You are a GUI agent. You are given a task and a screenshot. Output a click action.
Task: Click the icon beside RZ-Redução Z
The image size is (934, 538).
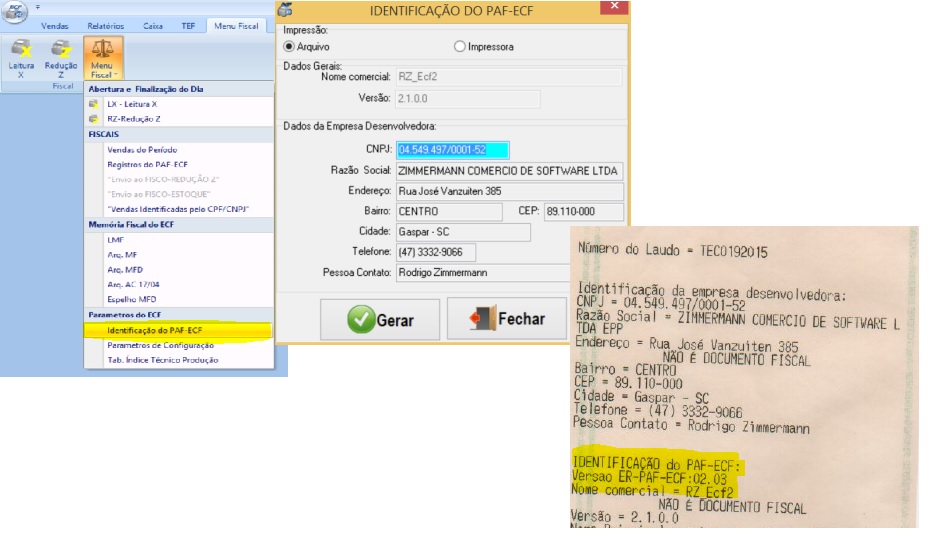click(94, 118)
